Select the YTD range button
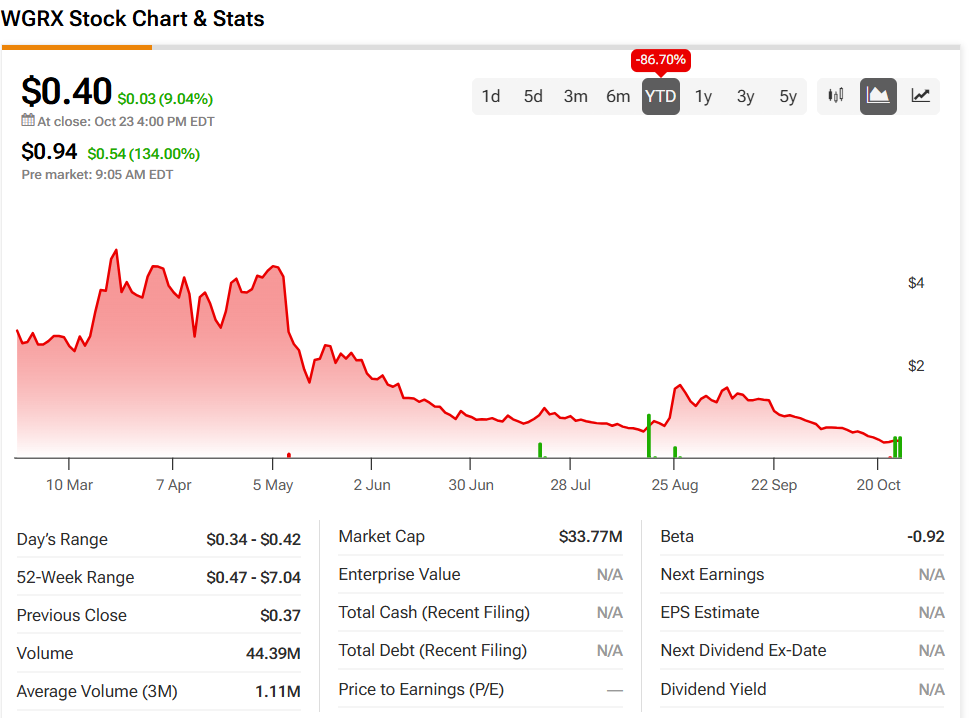970x718 pixels. click(660, 96)
